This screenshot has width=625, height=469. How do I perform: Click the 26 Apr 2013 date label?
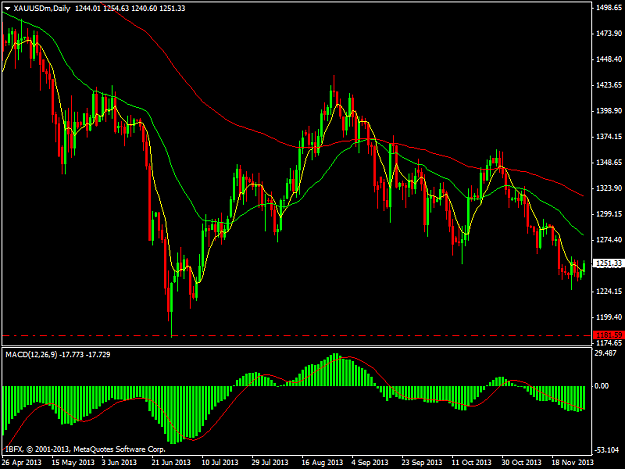(21, 462)
